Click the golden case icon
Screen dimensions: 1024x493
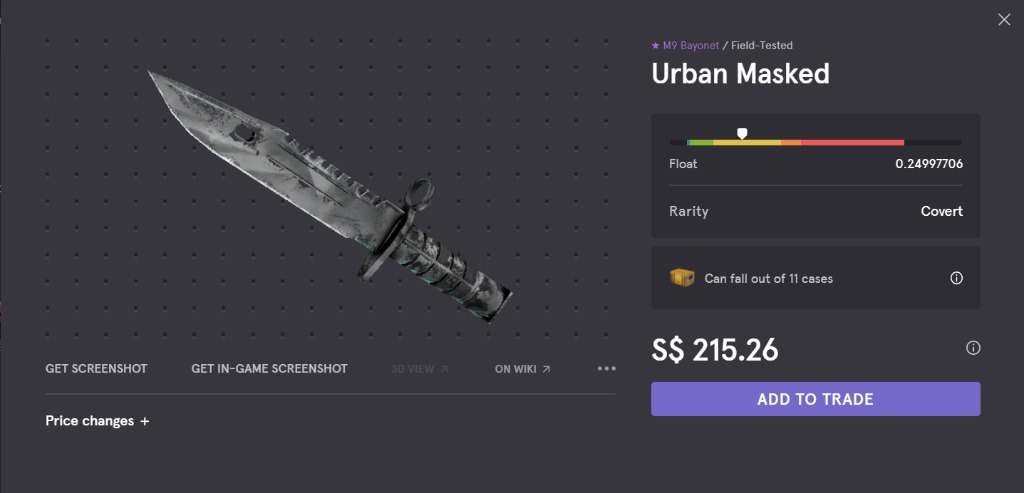tap(682, 278)
